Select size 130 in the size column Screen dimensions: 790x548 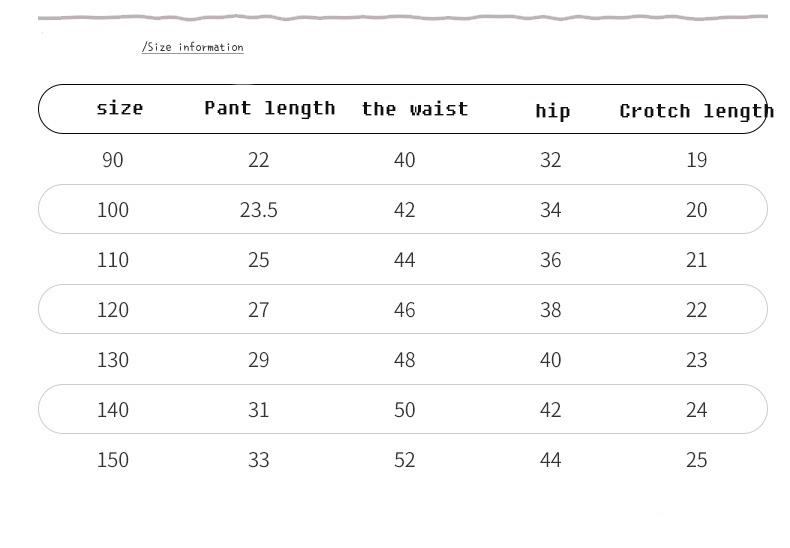tap(113, 360)
